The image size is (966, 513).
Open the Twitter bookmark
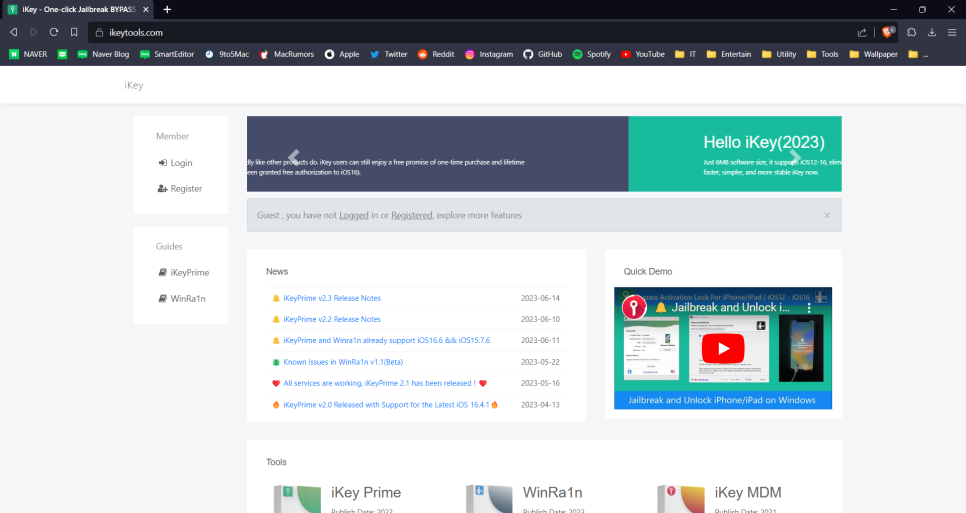coord(389,54)
